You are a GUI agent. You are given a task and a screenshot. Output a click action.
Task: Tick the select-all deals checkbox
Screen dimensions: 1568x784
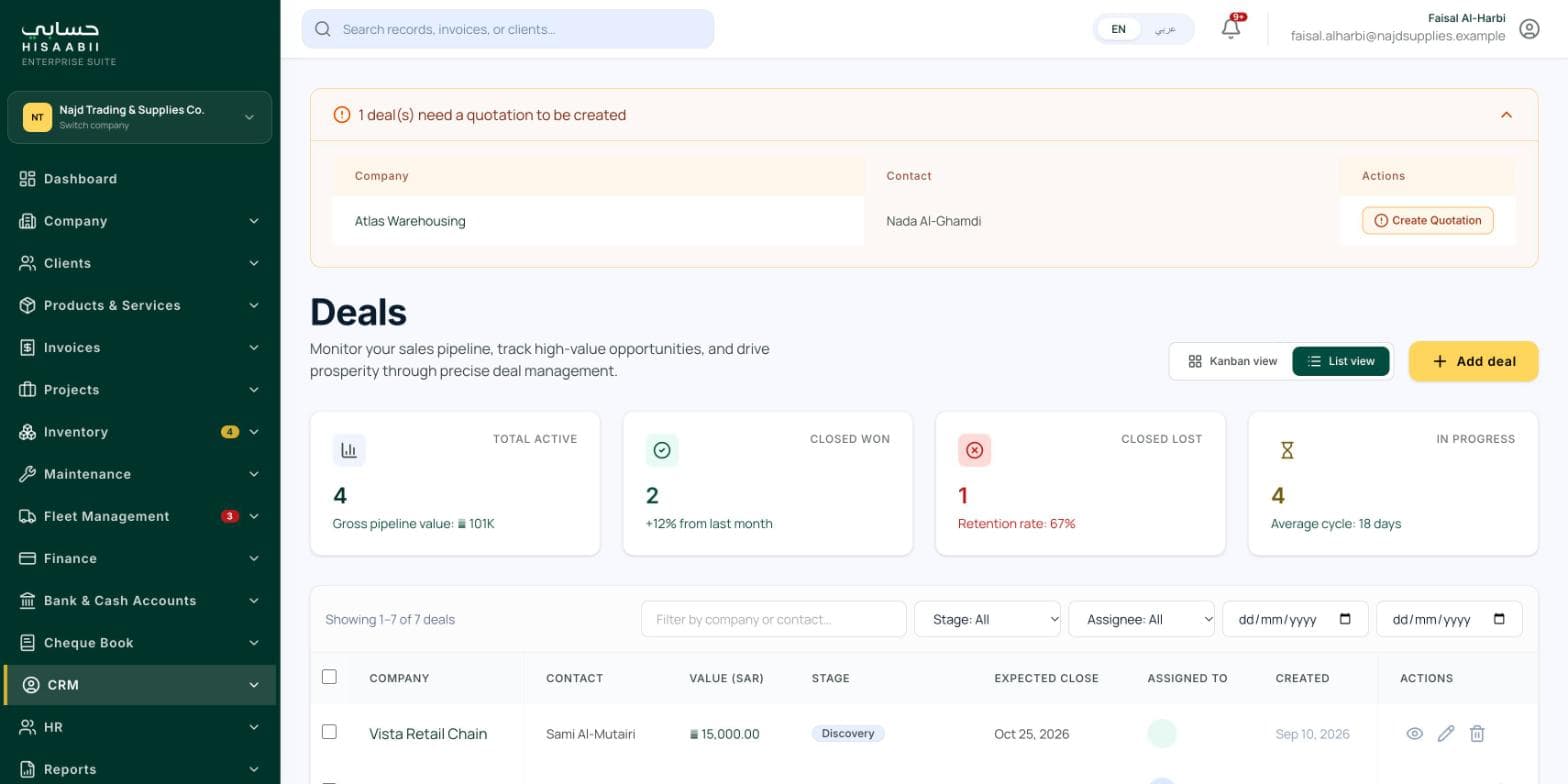[x=329, y=677]
